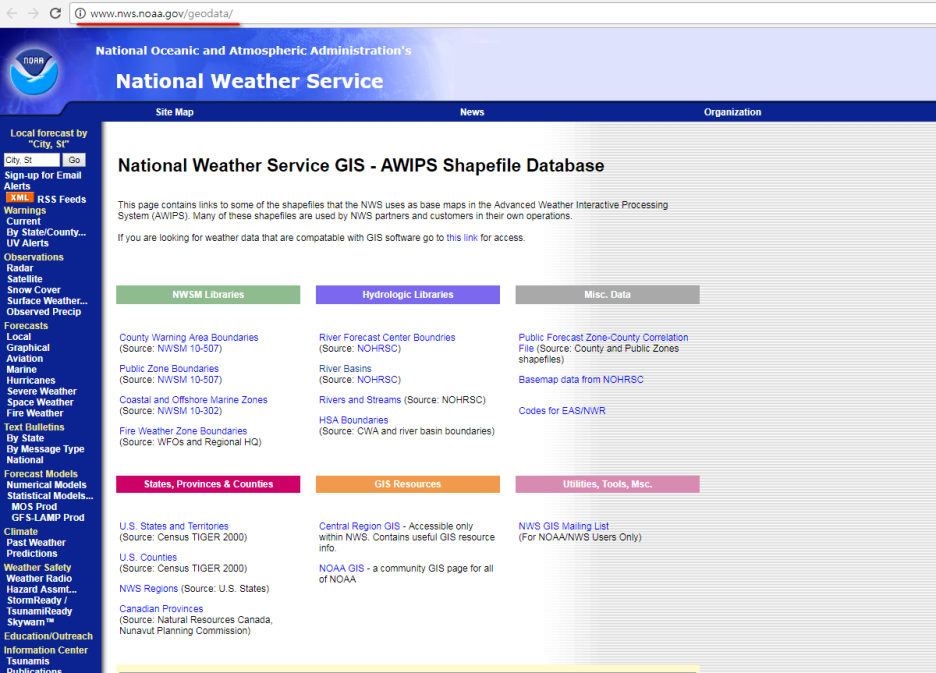Viewport: 936px width, 673px height.
Task: Open Radar sidebar link
Action: coord(20,268)
